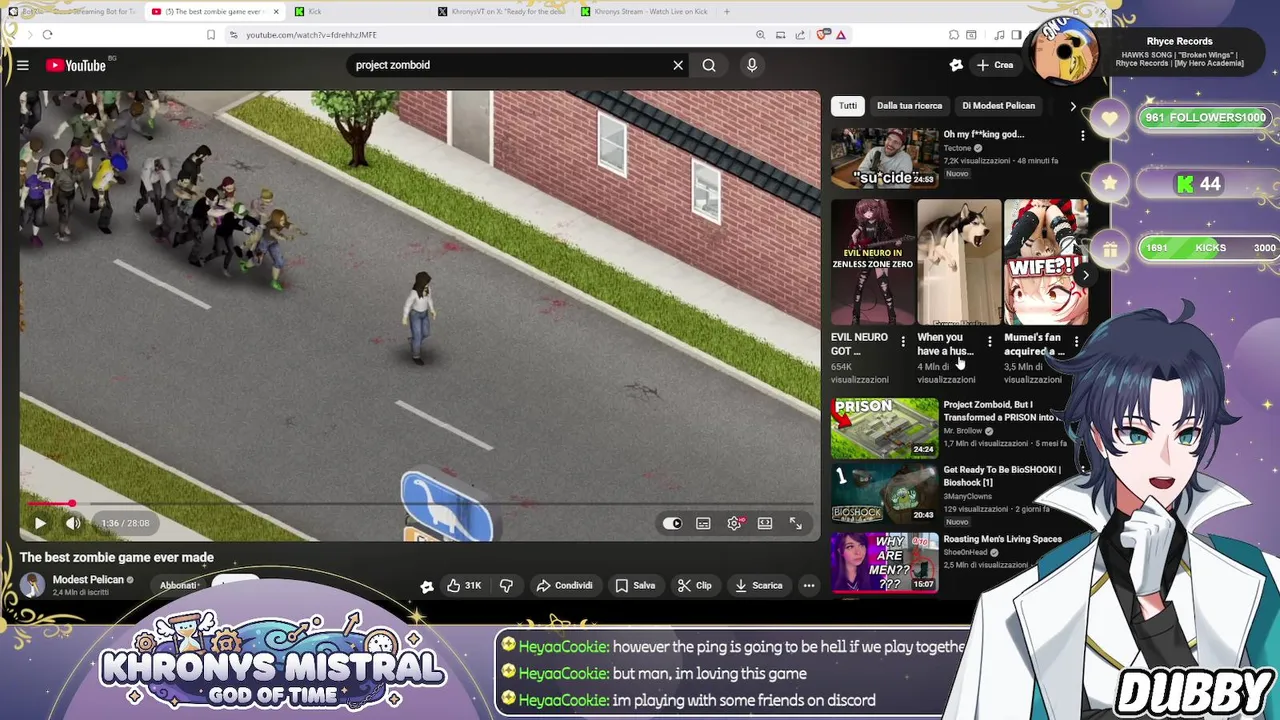Share the video via Condividi
Image resolution: width=1280 pixels, height=720 pixels.
click(x=565, y=585)
